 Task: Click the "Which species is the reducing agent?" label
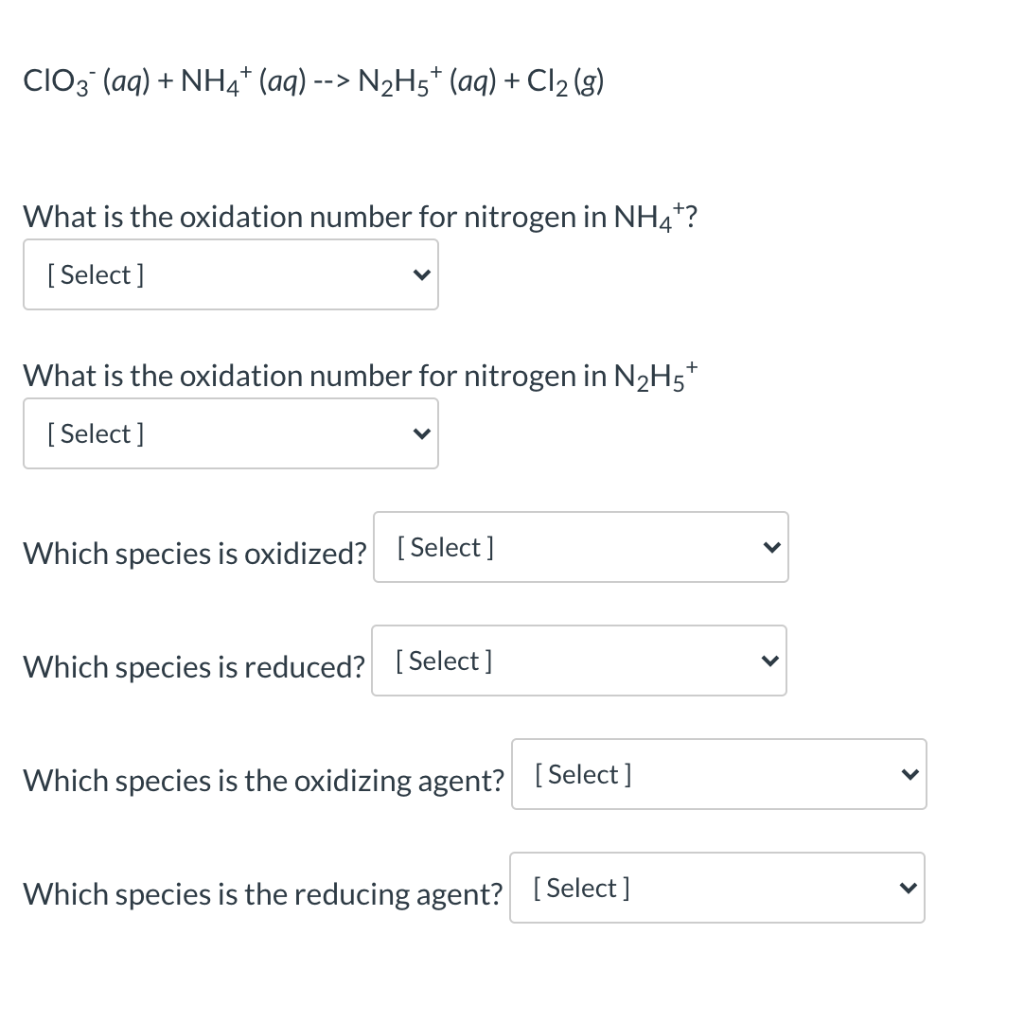[262, 894]
